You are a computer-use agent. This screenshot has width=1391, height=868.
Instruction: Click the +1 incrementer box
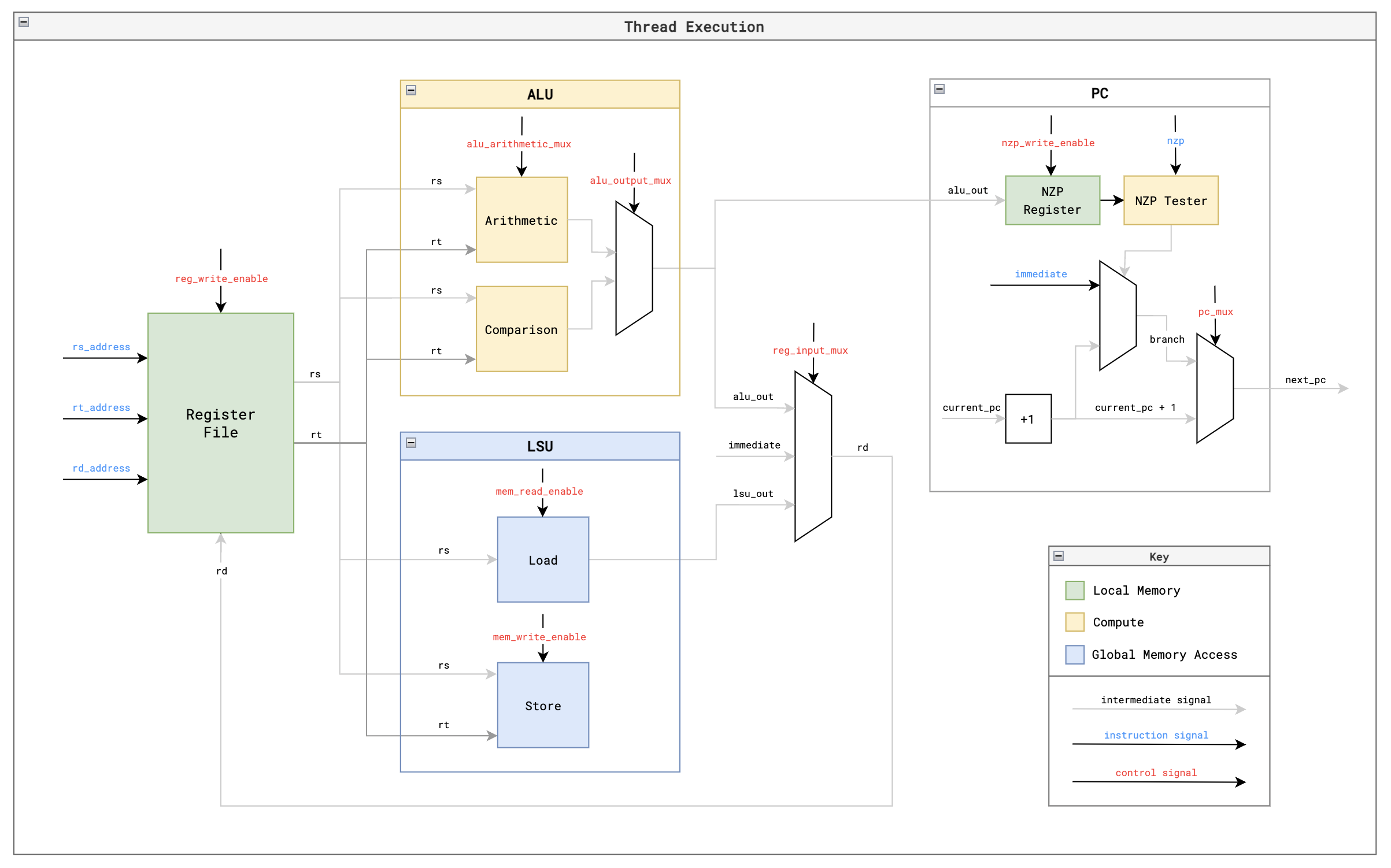[1028, 420]
